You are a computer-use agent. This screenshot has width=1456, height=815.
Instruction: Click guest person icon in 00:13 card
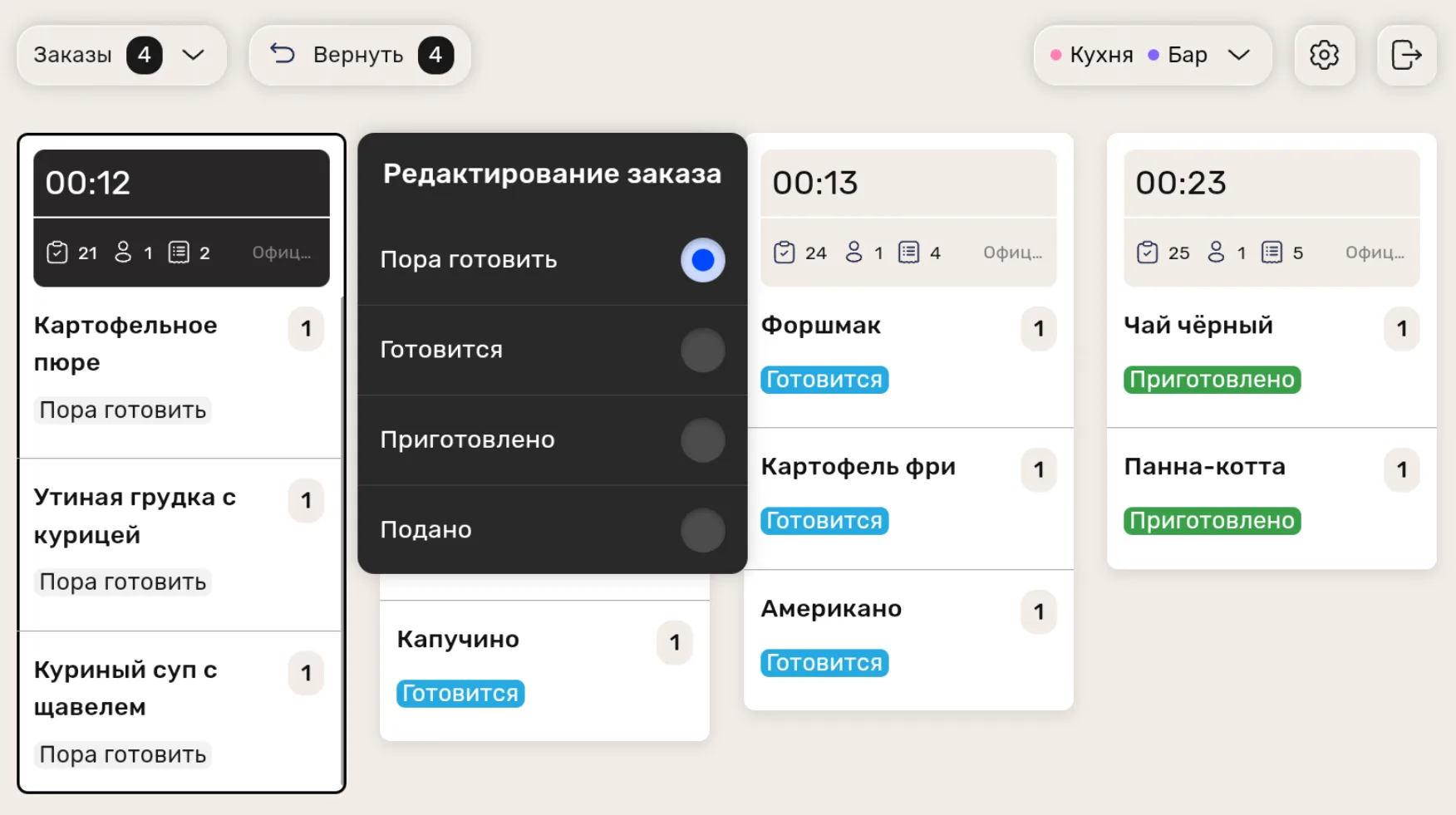pos(853,252)
